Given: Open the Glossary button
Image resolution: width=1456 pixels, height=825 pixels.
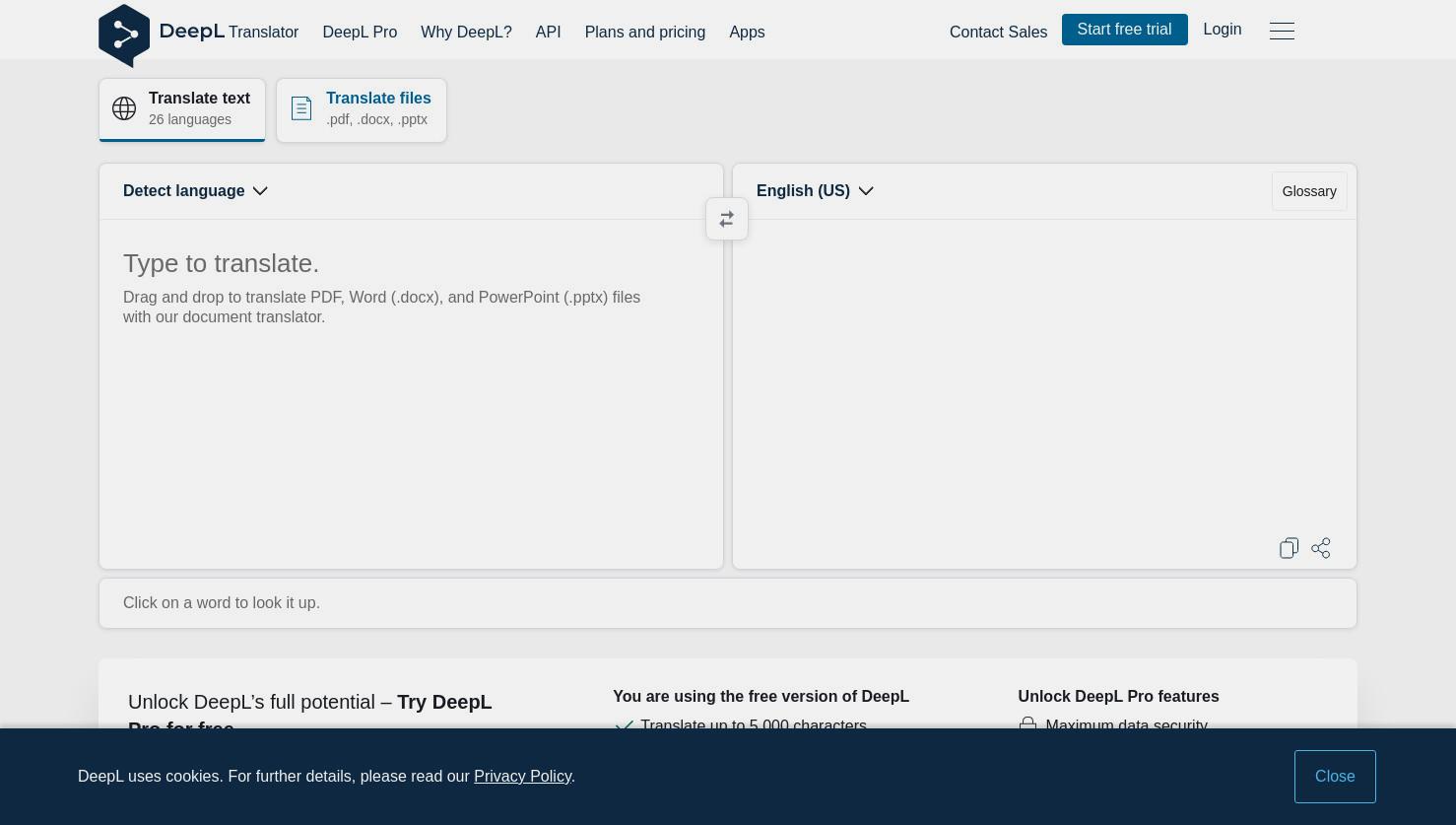Looking at the screenshot, I should click(x=1309, y=191).
